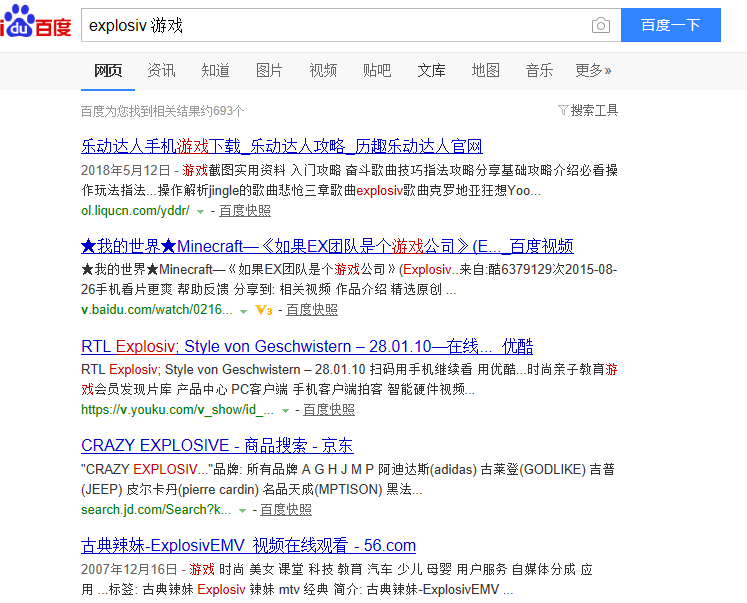
Task: Click the 百度为您找到相关结果约693个 text
Action: [x=162, y=111]
